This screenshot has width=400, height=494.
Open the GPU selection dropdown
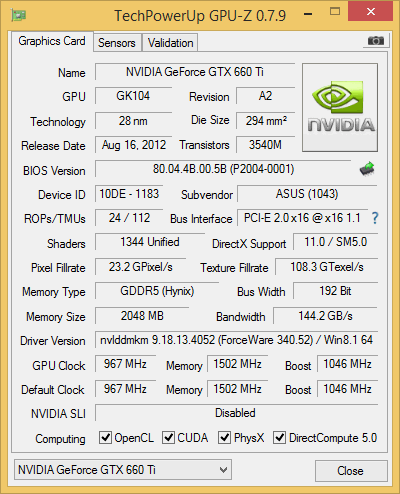pyautogui.click(x=123, y=470)
